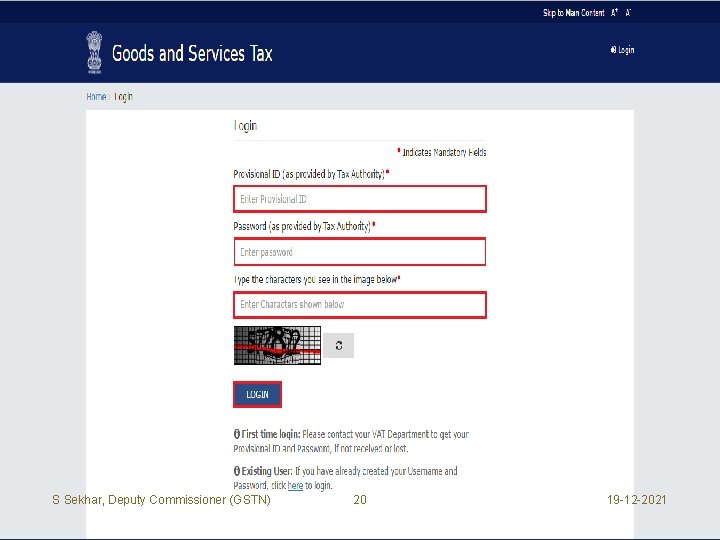Click 'Password (as provided by Tax Authority)' label
The image size is (720, 540).
pyautogui.click(x=304, y=226)
